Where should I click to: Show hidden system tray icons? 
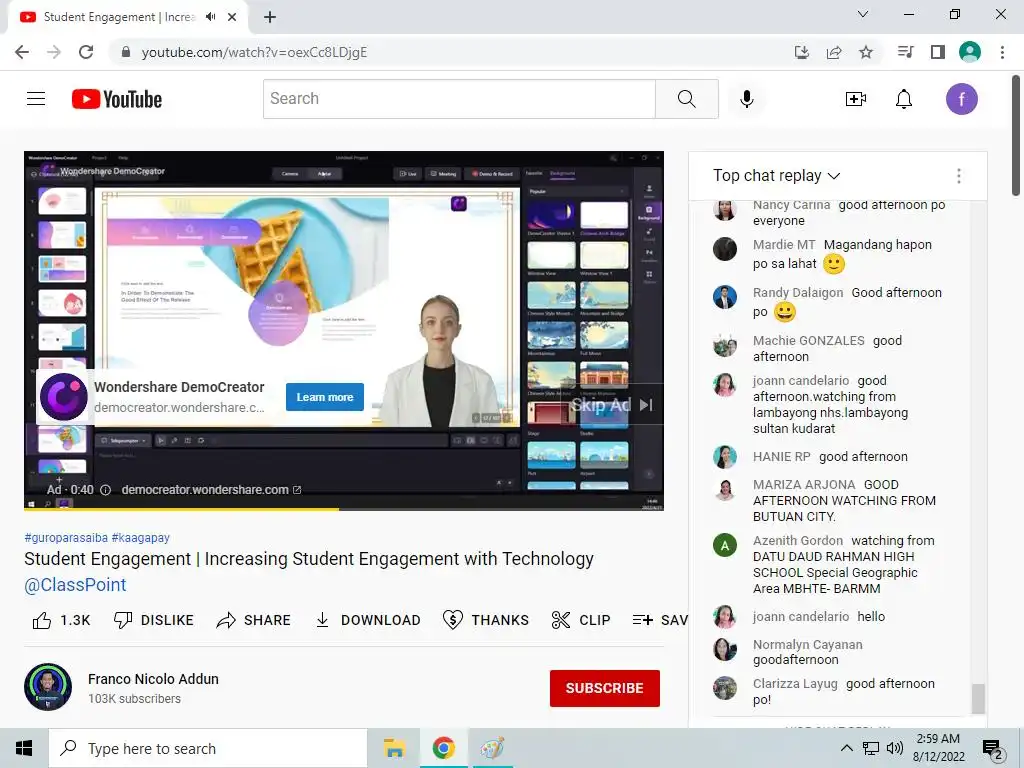coord(846,748)
